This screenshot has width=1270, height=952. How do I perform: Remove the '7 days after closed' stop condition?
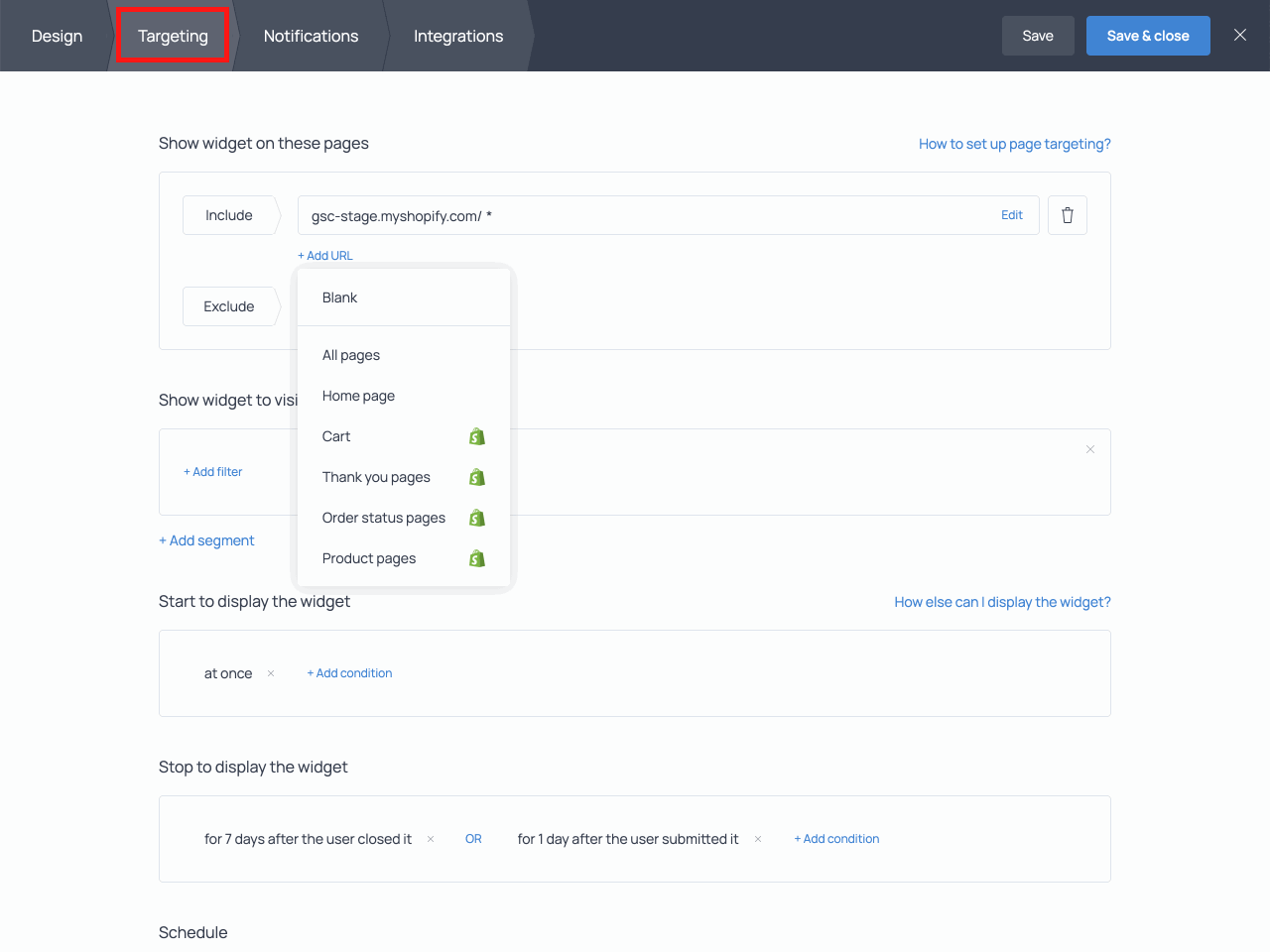pos(430,839)
